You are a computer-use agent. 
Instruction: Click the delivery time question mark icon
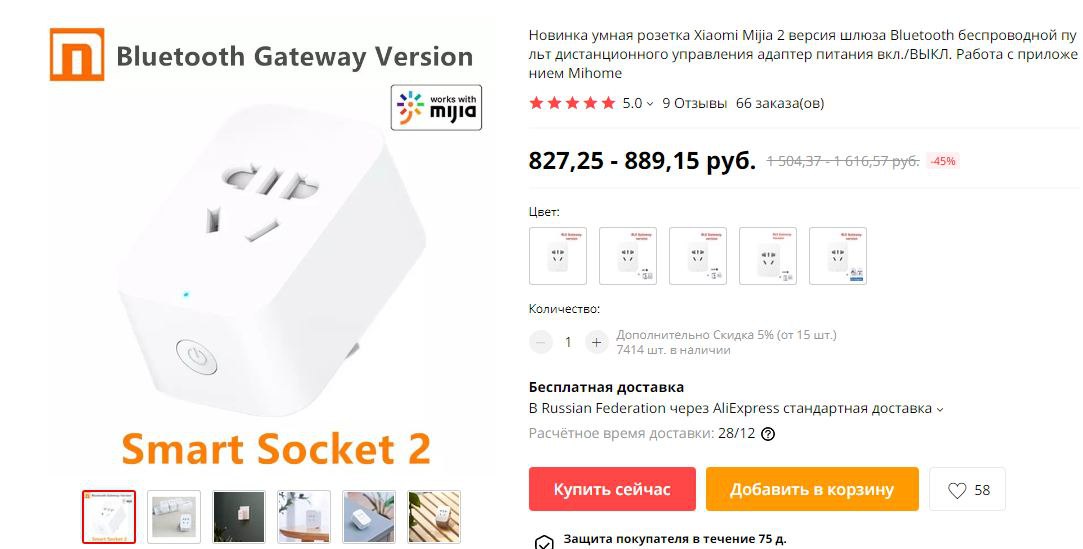(767, 434)
